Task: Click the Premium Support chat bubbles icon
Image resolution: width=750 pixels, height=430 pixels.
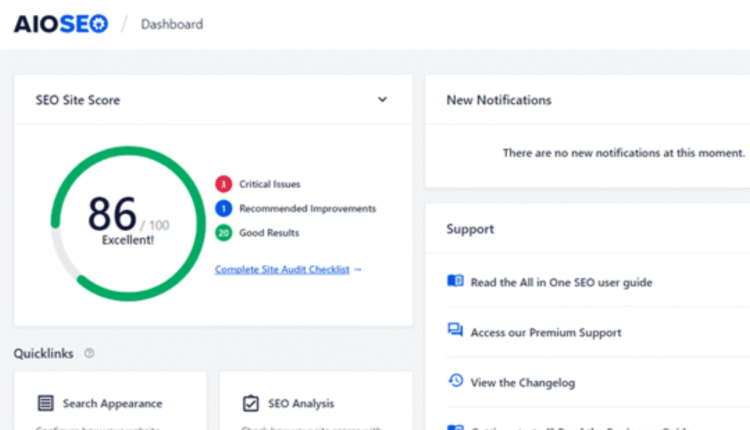Action: [x=455, y=330]
